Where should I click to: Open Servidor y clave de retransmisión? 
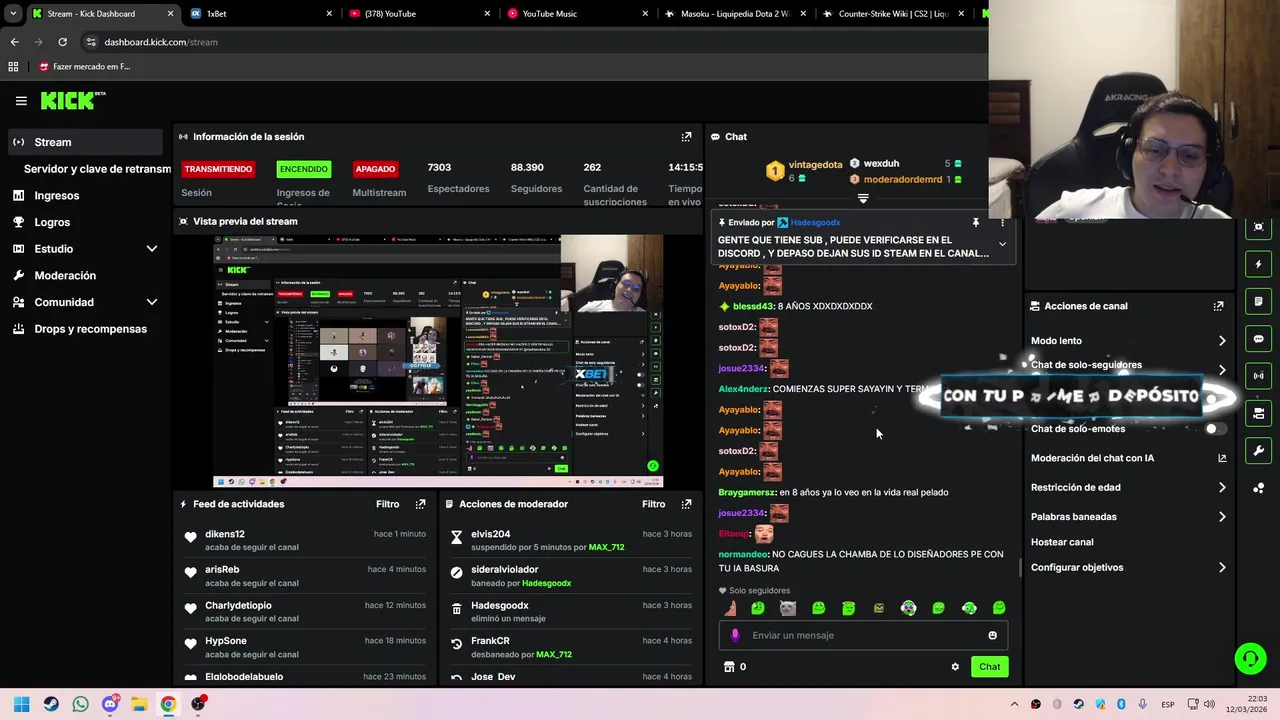(x=97, y=169)
